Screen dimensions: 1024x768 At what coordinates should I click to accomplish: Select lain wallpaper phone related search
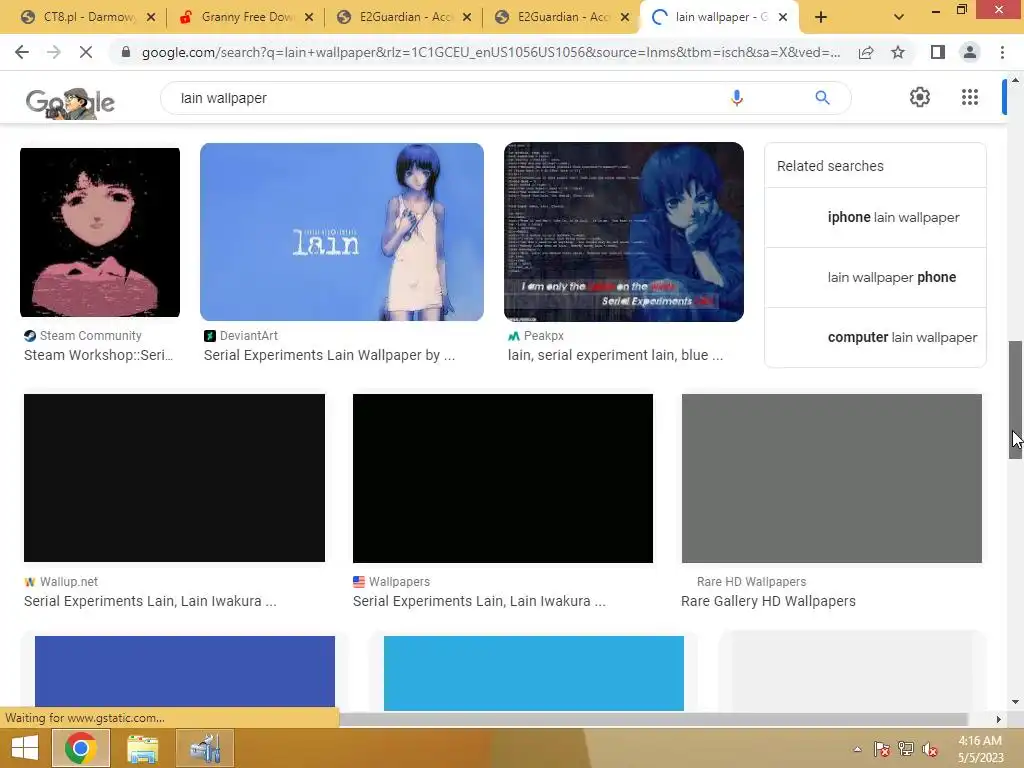pyautogui.click(x=875, y=278)
